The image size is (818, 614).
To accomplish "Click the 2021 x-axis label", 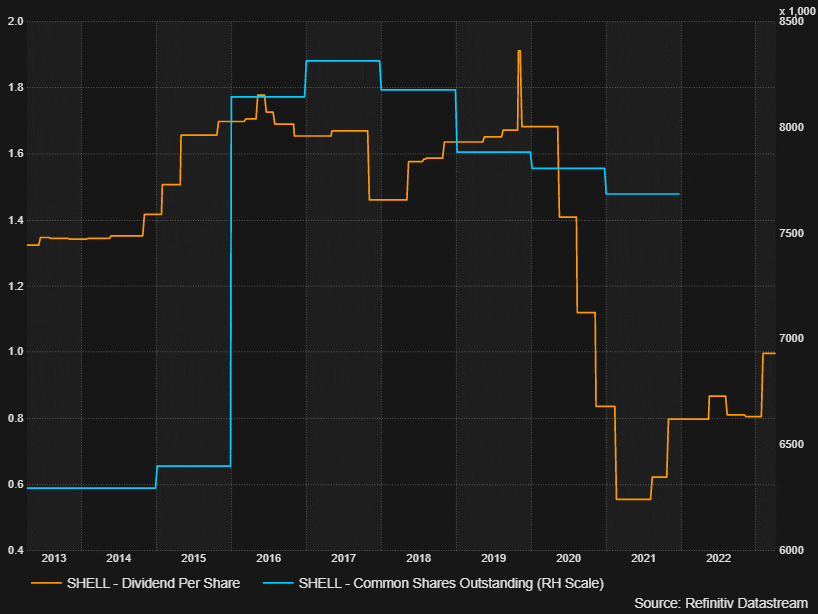I will tap(643, 558).
